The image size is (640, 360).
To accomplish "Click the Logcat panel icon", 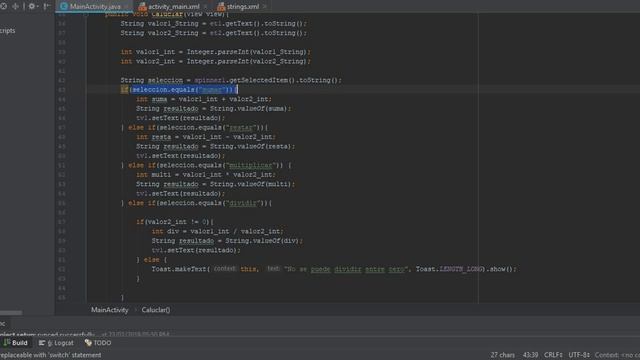I will [42, 343].
